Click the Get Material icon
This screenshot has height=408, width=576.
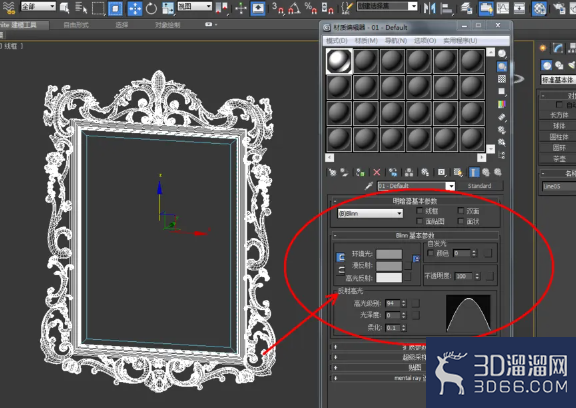[x=332, y=172]
